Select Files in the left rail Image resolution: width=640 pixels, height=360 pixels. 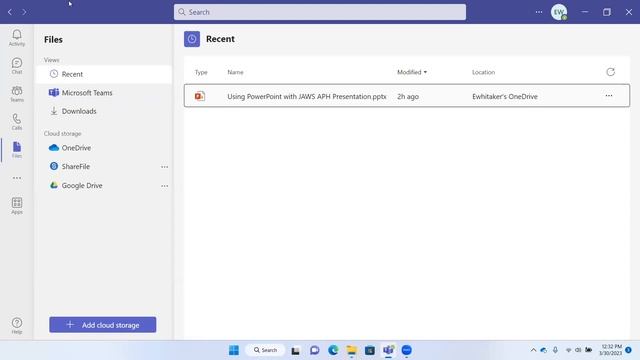click(x=17, y=150)
